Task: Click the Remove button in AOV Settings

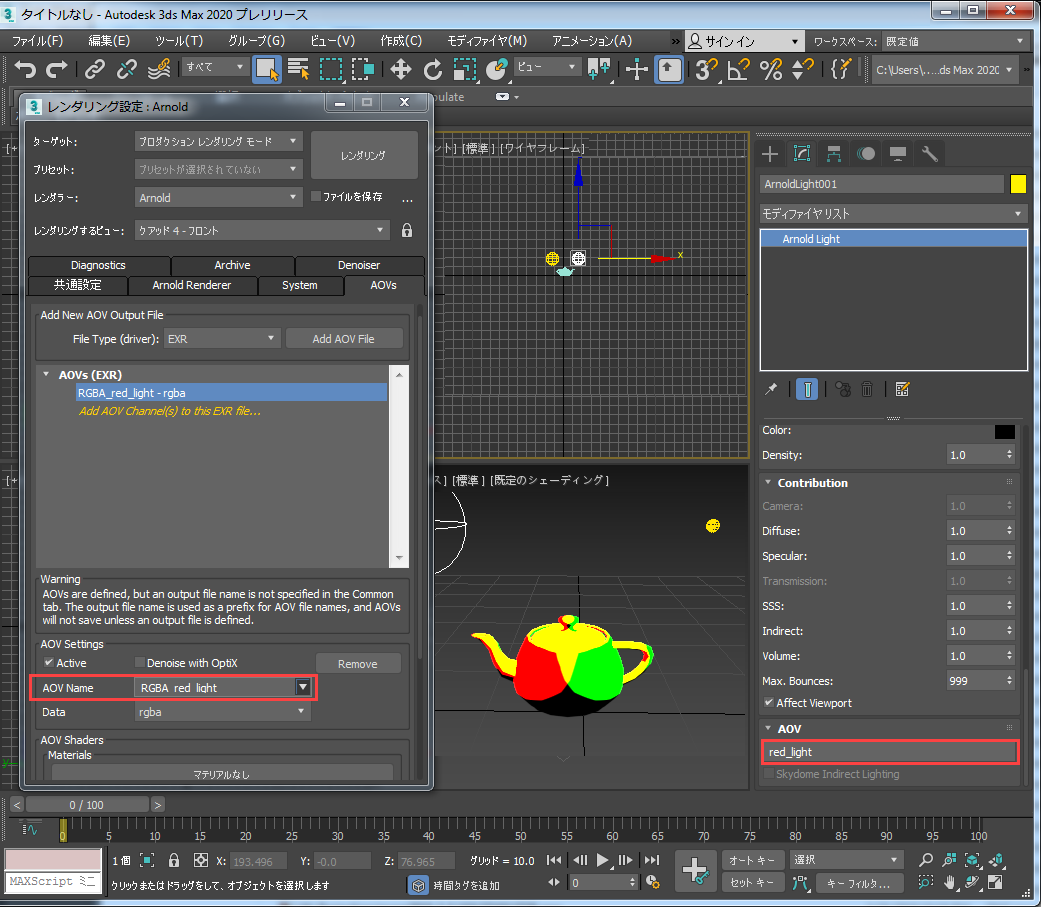Action: (x=358, y=663)
